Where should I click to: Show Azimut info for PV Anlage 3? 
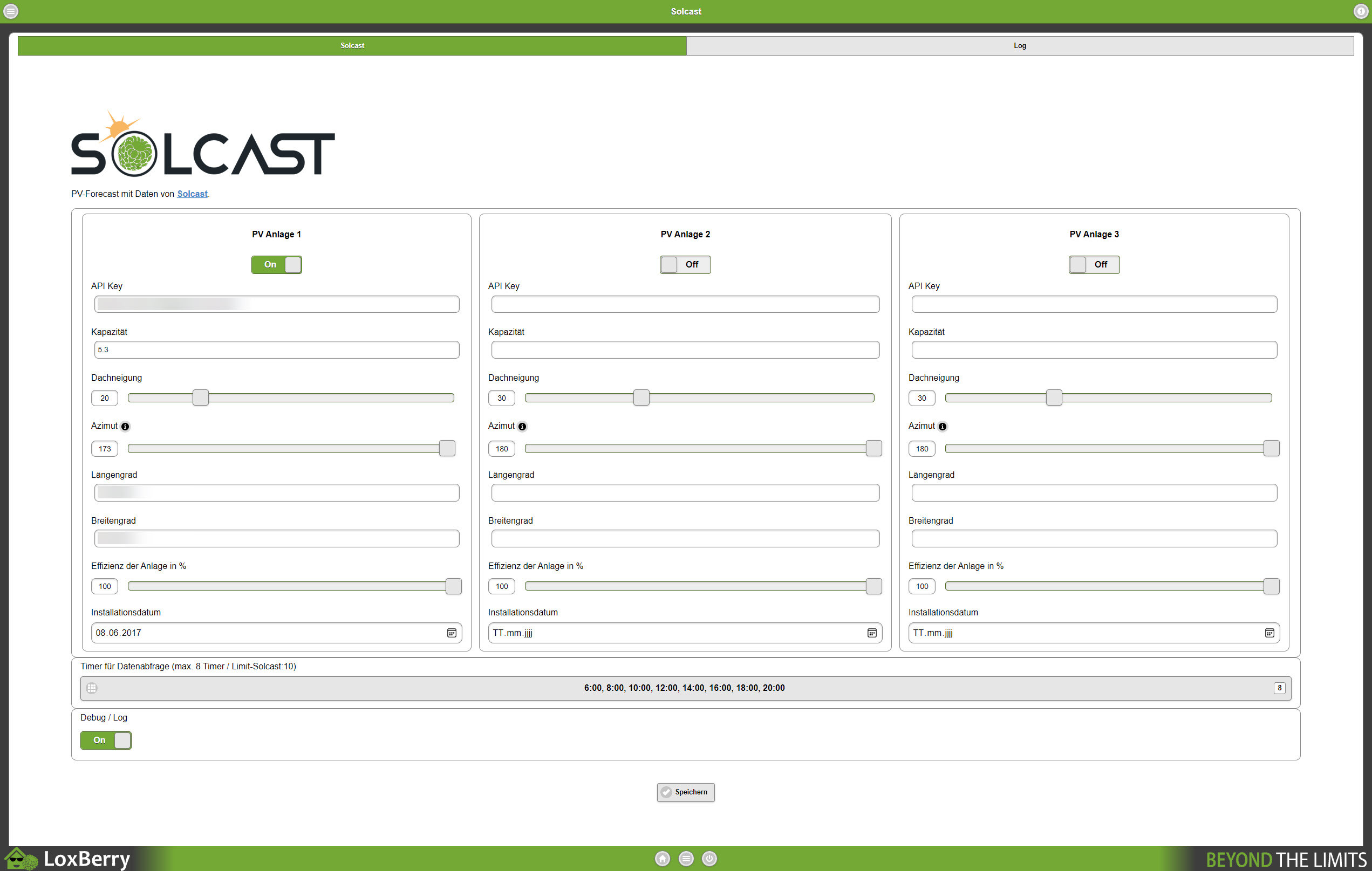[943, 426]
